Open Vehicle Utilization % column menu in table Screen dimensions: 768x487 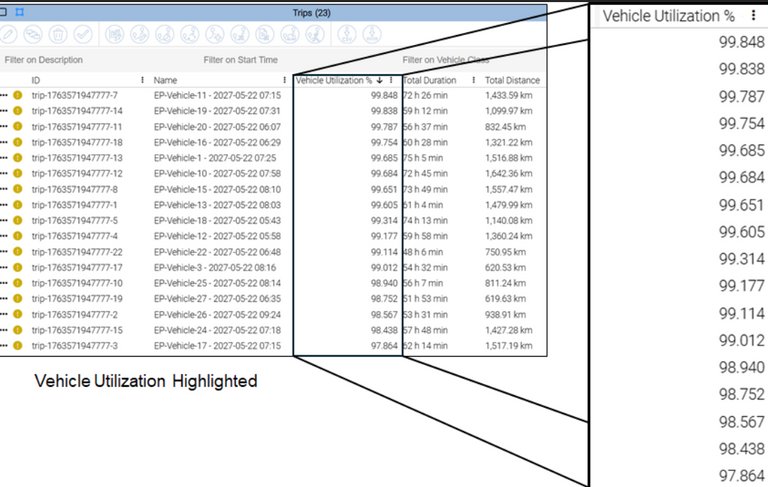[x=391, y=80]
